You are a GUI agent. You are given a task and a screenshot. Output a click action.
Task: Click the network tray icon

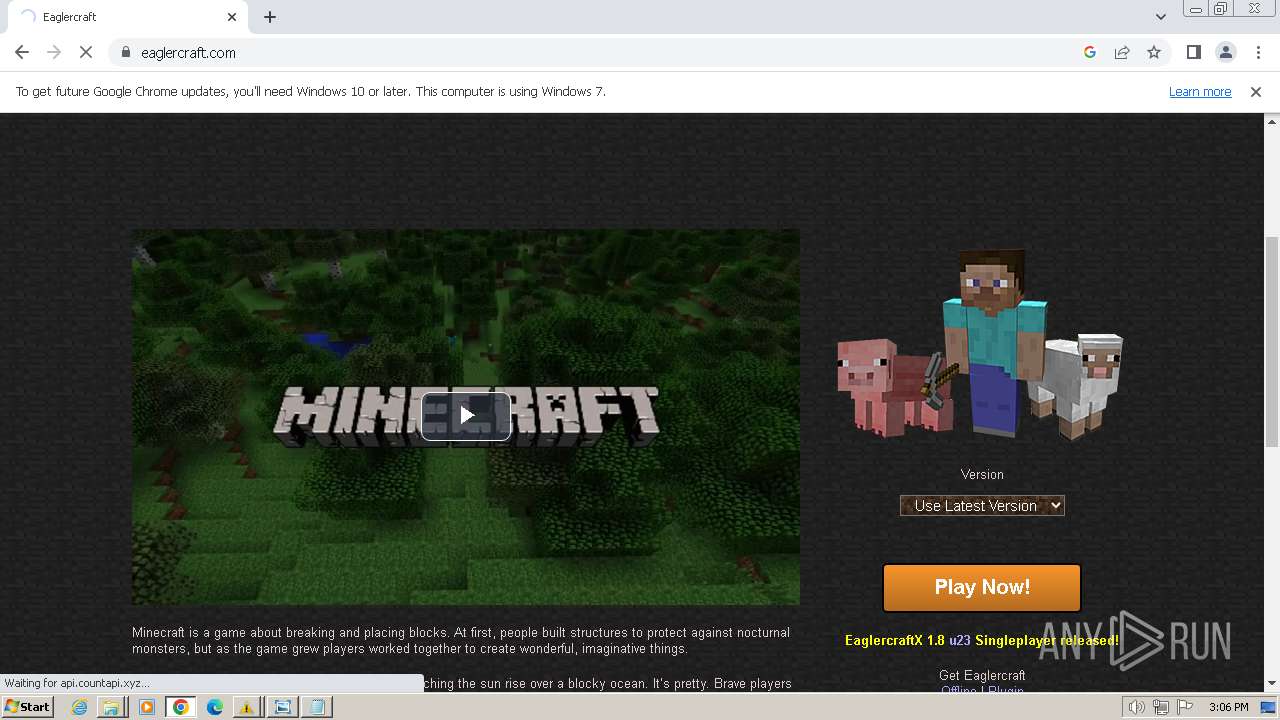point(1161,707)
